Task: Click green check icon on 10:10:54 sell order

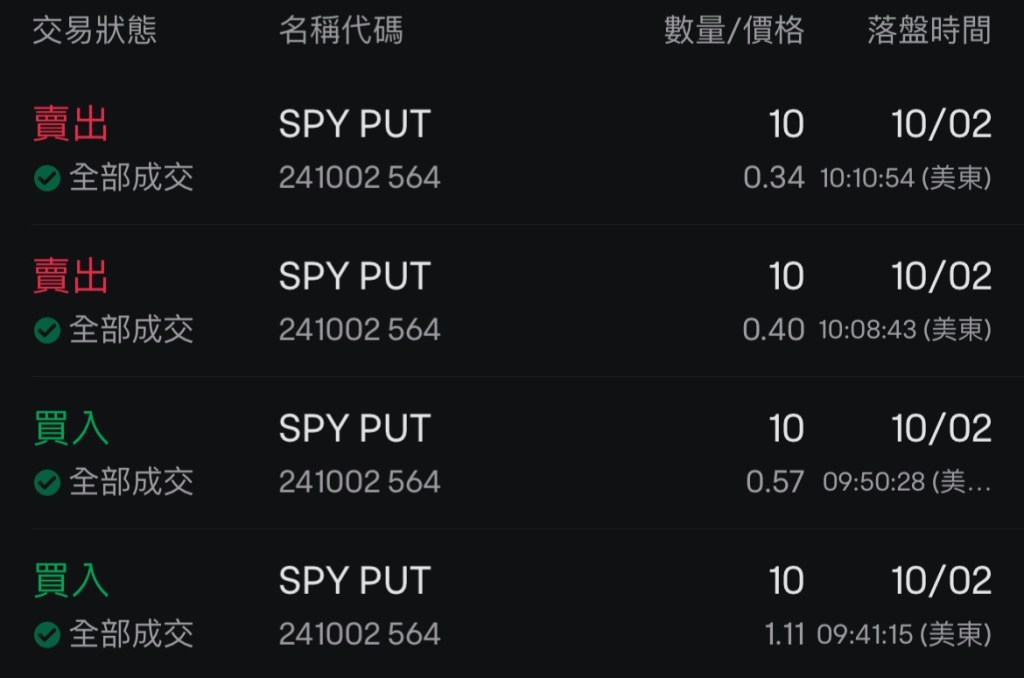Action: point(47,179)
